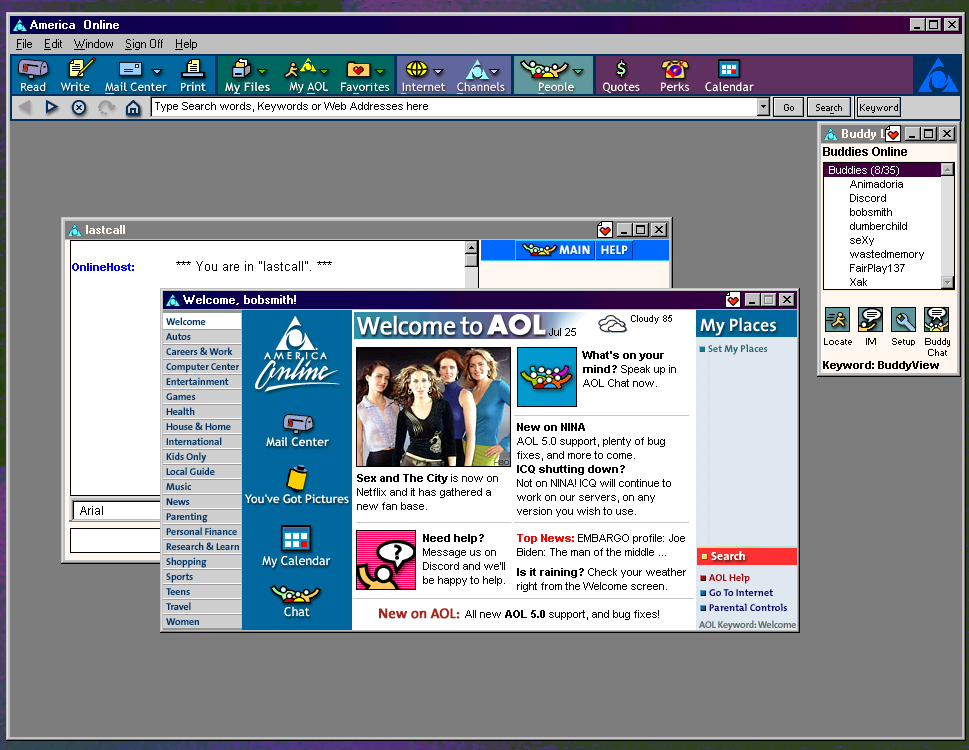Open the Perks toolbar icon
The width and height of the screenshot is (969, 750).
coord(674,75)
